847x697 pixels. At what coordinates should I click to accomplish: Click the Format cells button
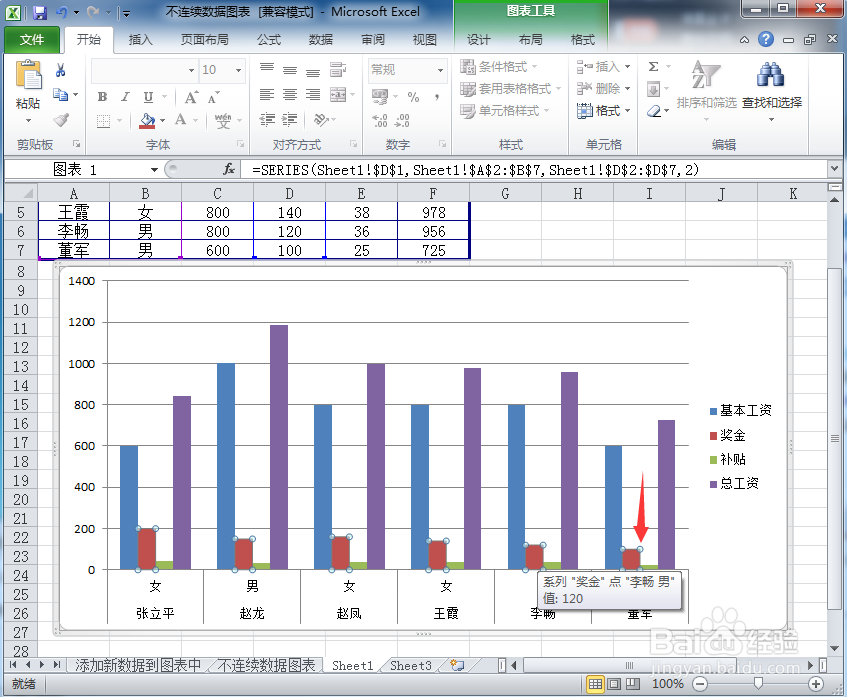(x=603, y=111)
